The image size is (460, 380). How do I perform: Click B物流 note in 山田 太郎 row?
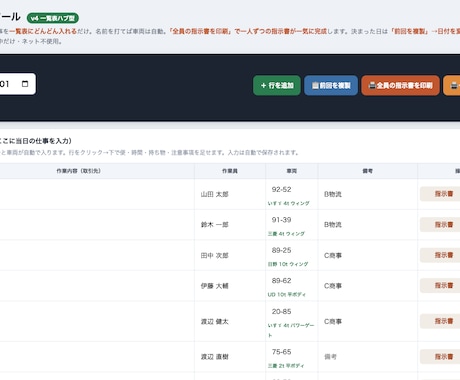coord(333,194)
